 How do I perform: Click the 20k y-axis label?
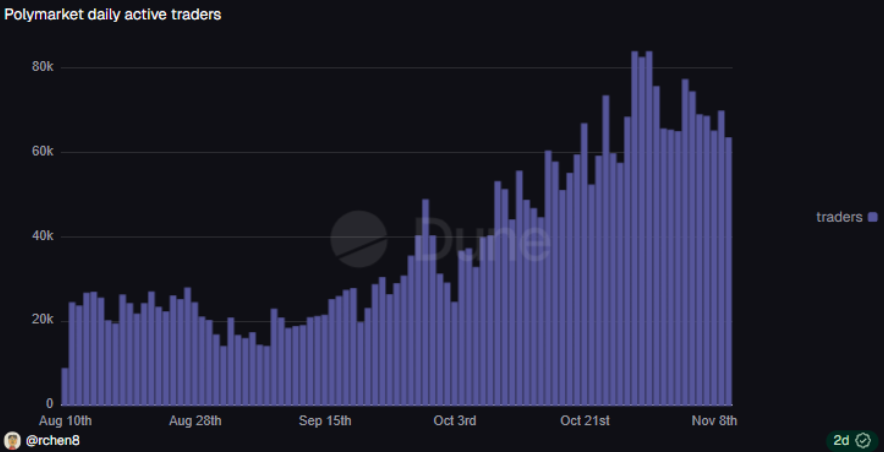[43, 320]
